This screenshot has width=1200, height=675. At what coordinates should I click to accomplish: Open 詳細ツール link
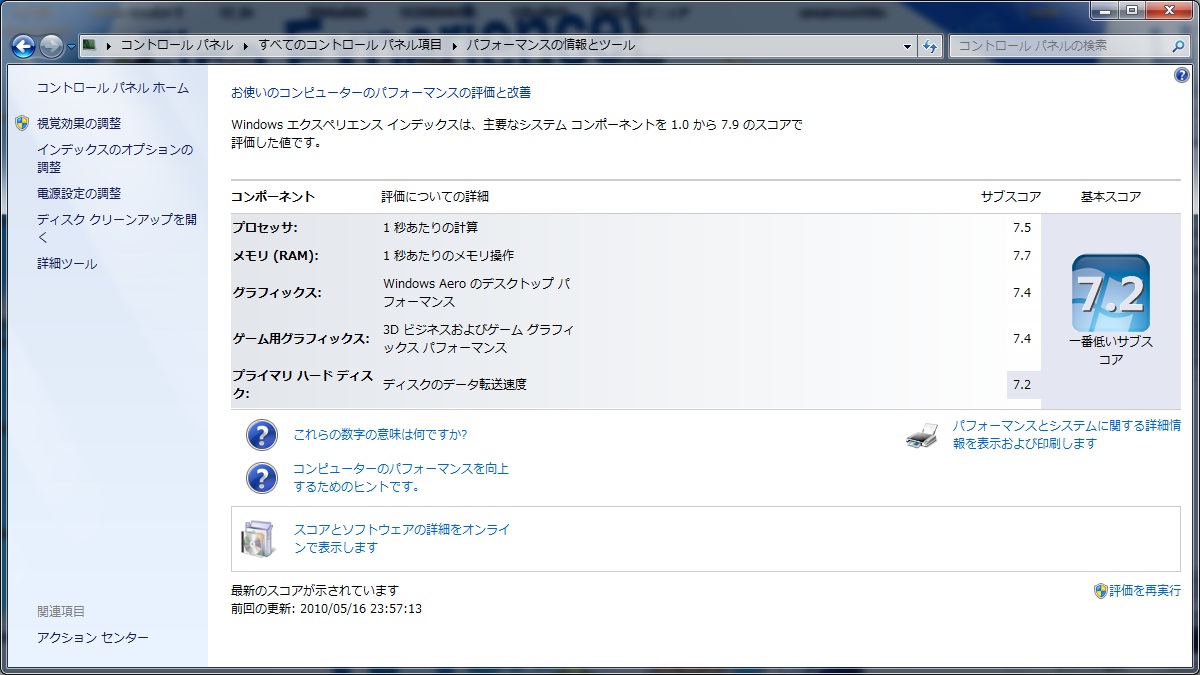[x=67, y=264]
